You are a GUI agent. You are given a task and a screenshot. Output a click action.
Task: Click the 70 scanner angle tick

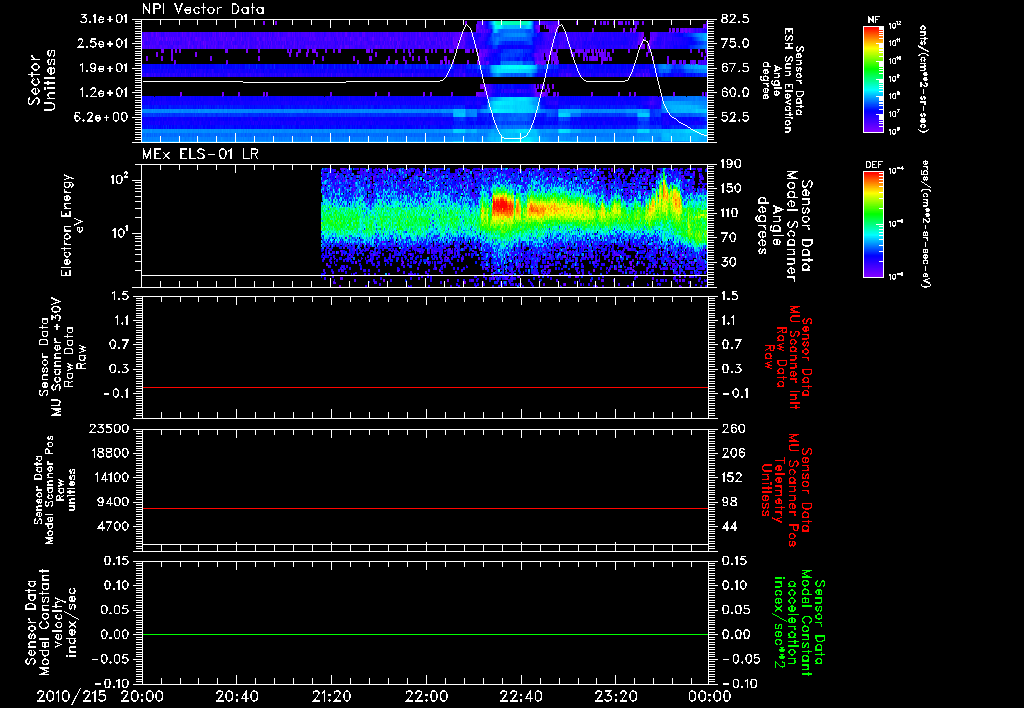(729, 238)
